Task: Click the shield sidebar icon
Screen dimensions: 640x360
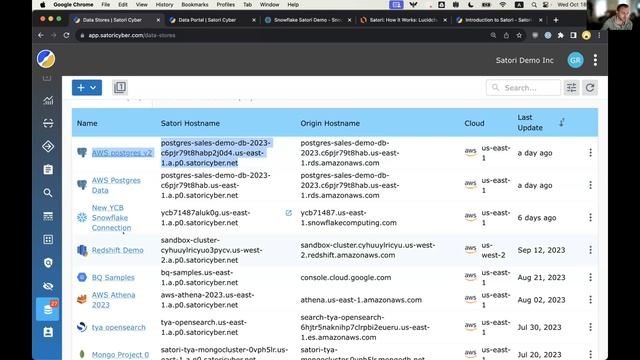Action: tap(48, 262)
